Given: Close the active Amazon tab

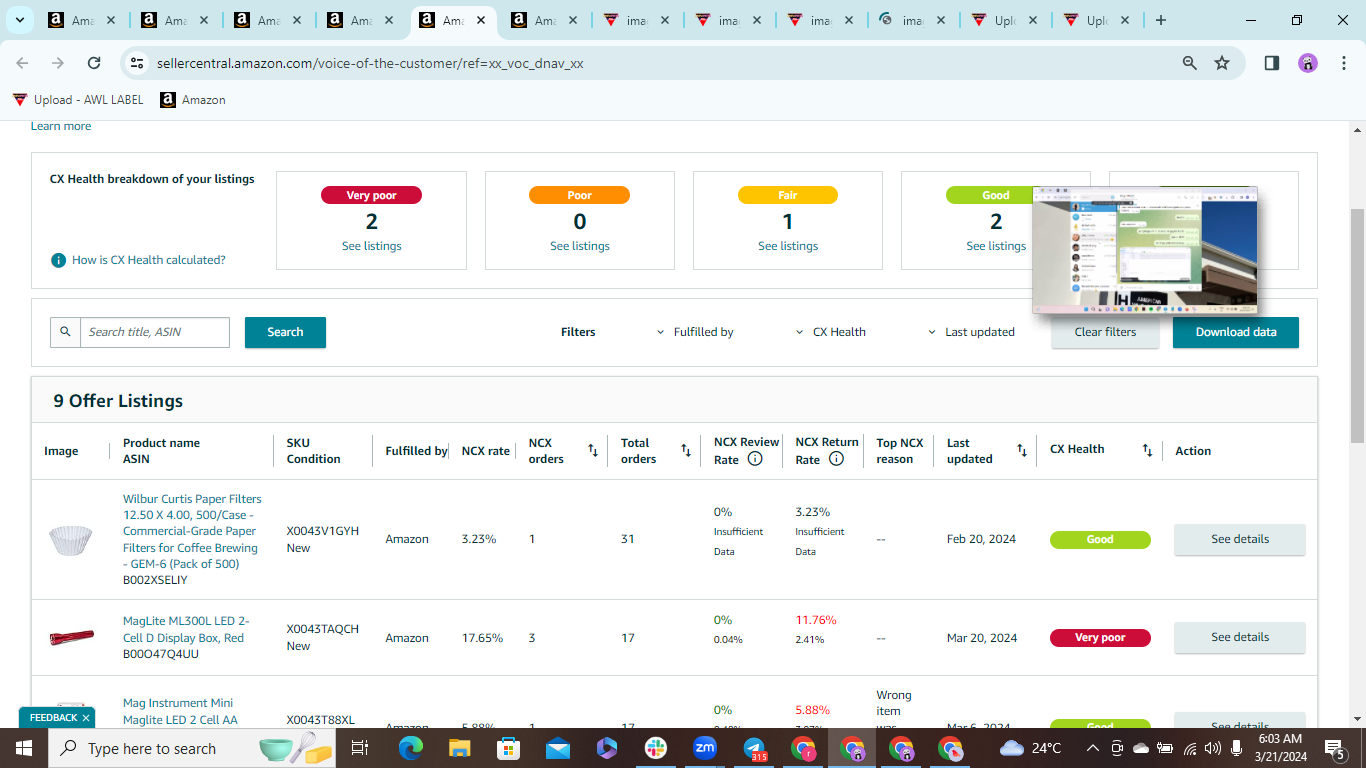Looking at the screenshot, I should coord(480,20).
